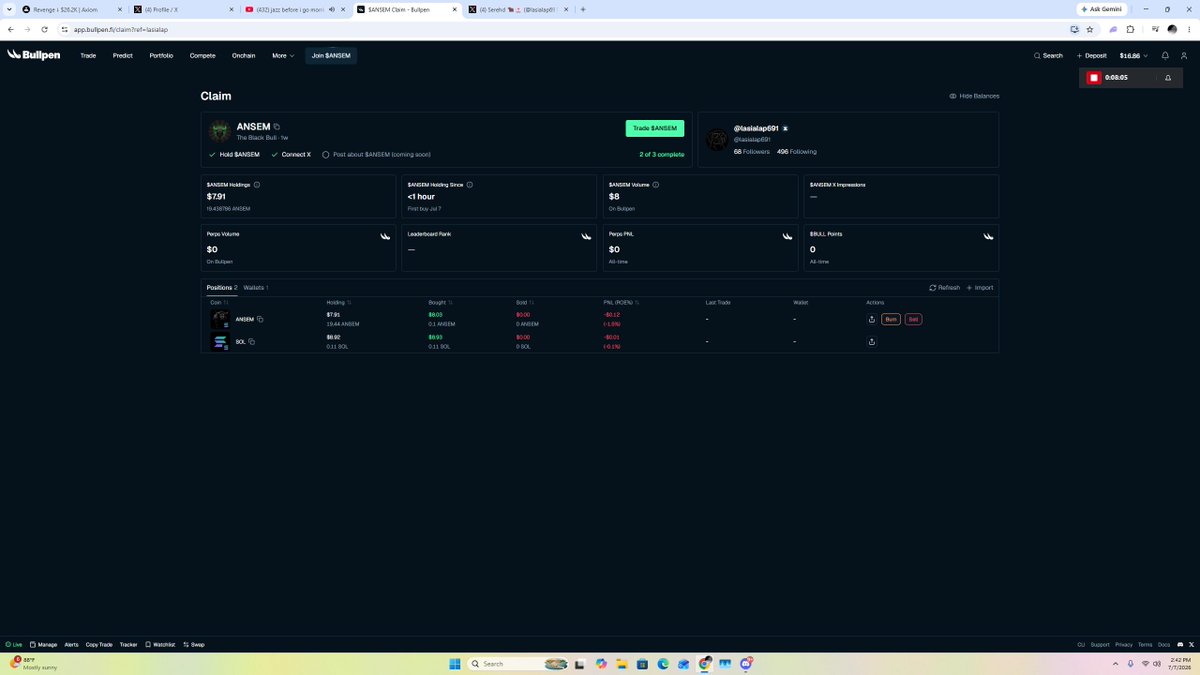Click the Deposit button
1200x675 pixels.
pyautogui.click(x=1091, y=56)
